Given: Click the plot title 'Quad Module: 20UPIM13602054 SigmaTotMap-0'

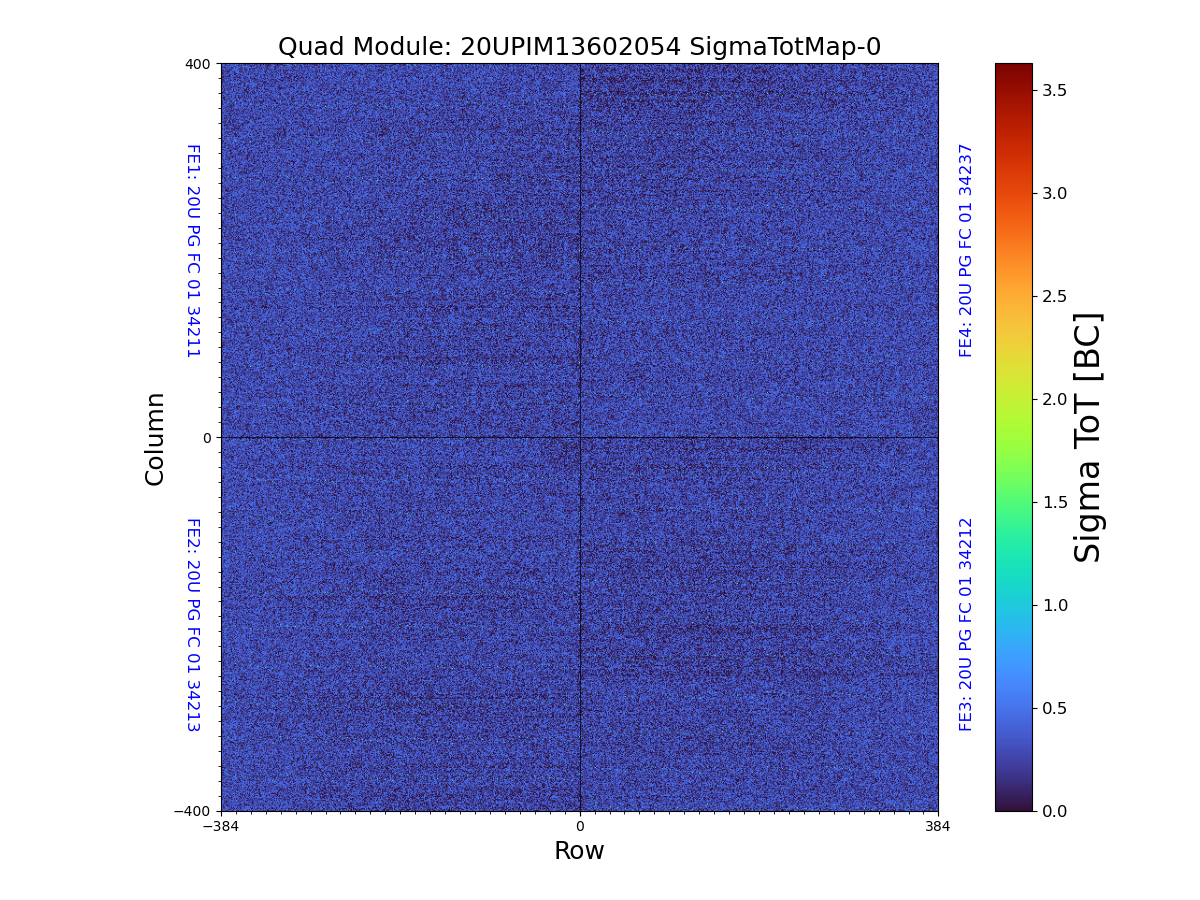Looking at the screenshot, I should pyautogui.click(x=579, y=47).
